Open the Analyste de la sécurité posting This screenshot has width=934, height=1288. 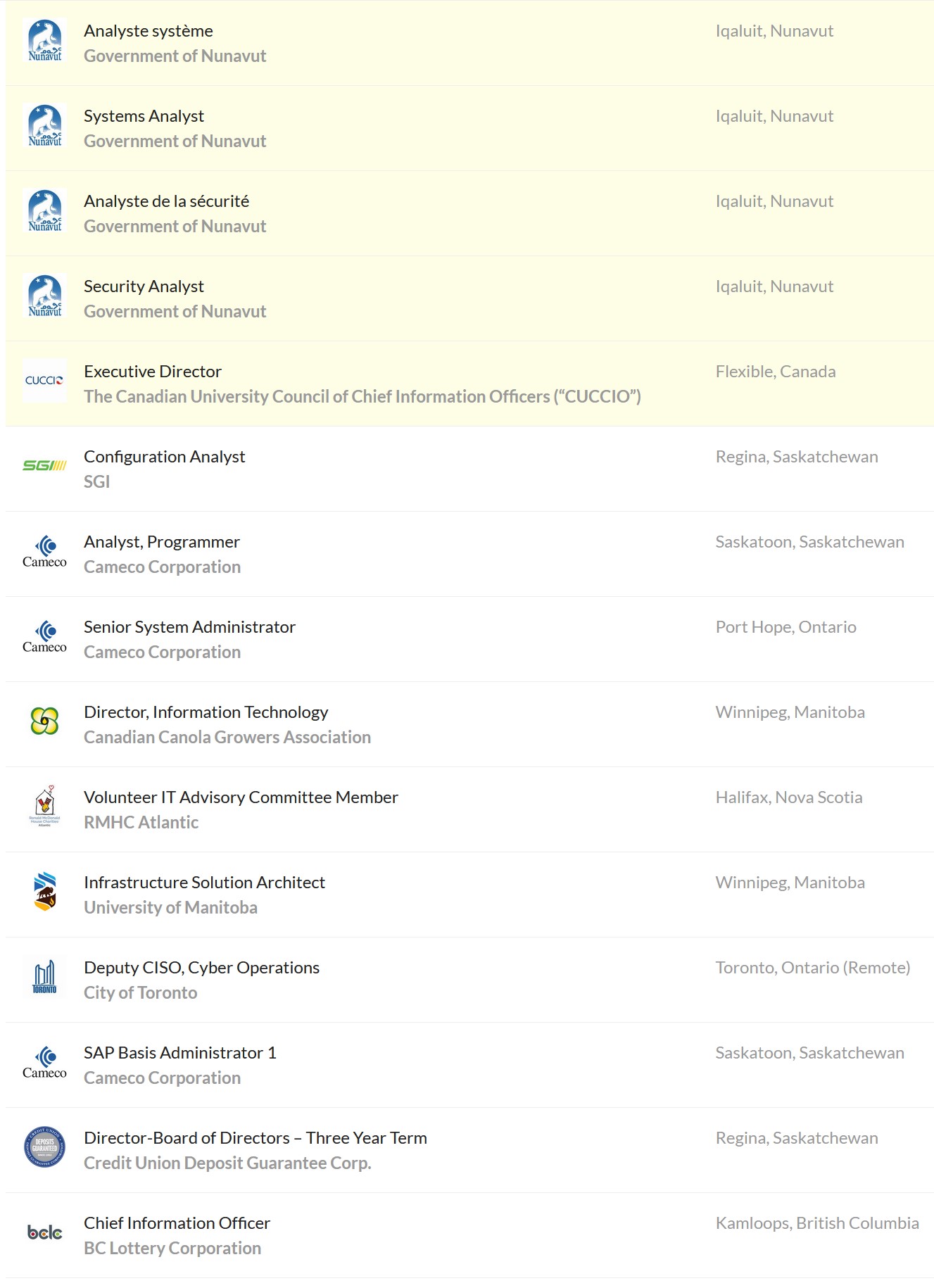click(166, 201)
